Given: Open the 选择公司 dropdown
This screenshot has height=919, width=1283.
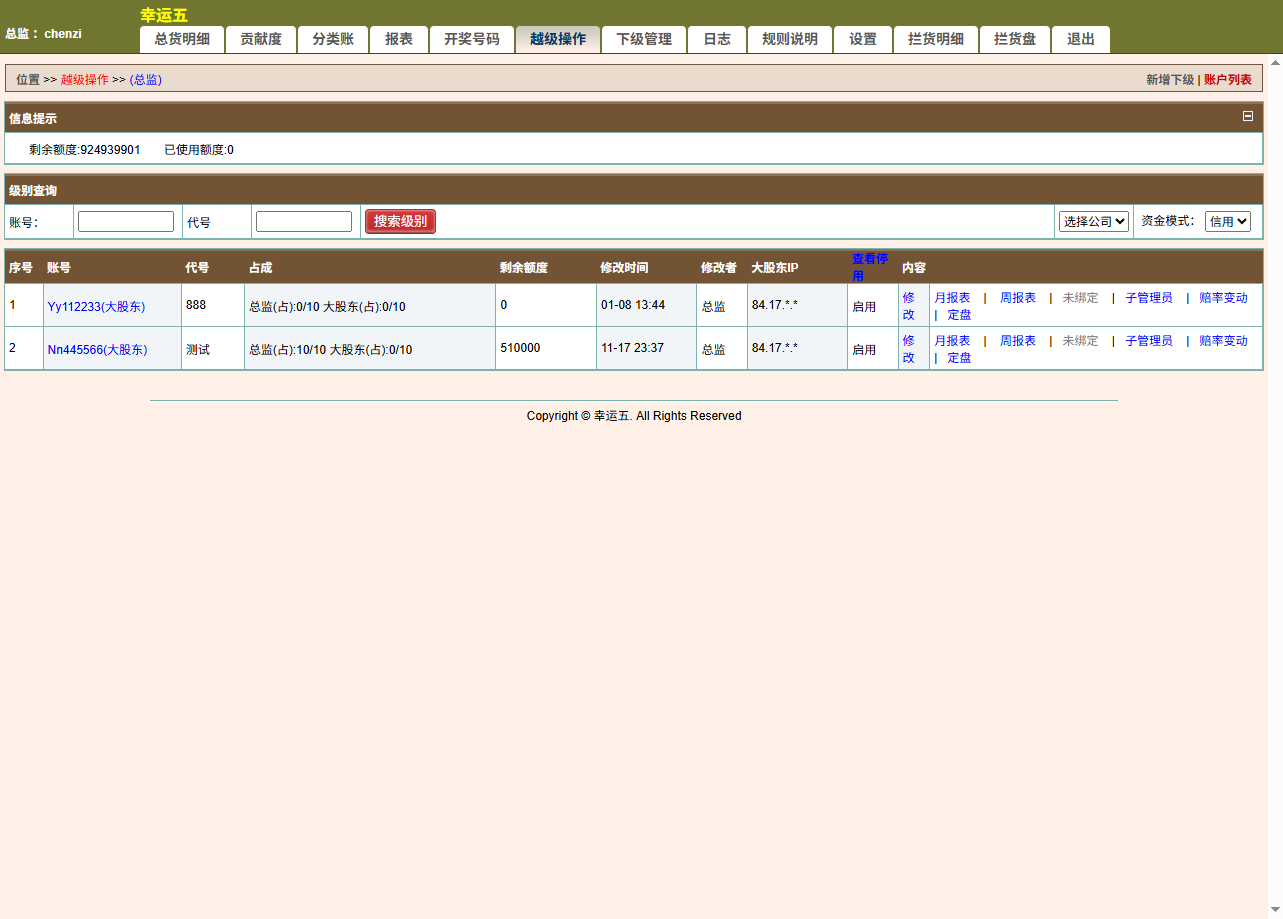Looking at the screenshot, I should point(1093,221).
